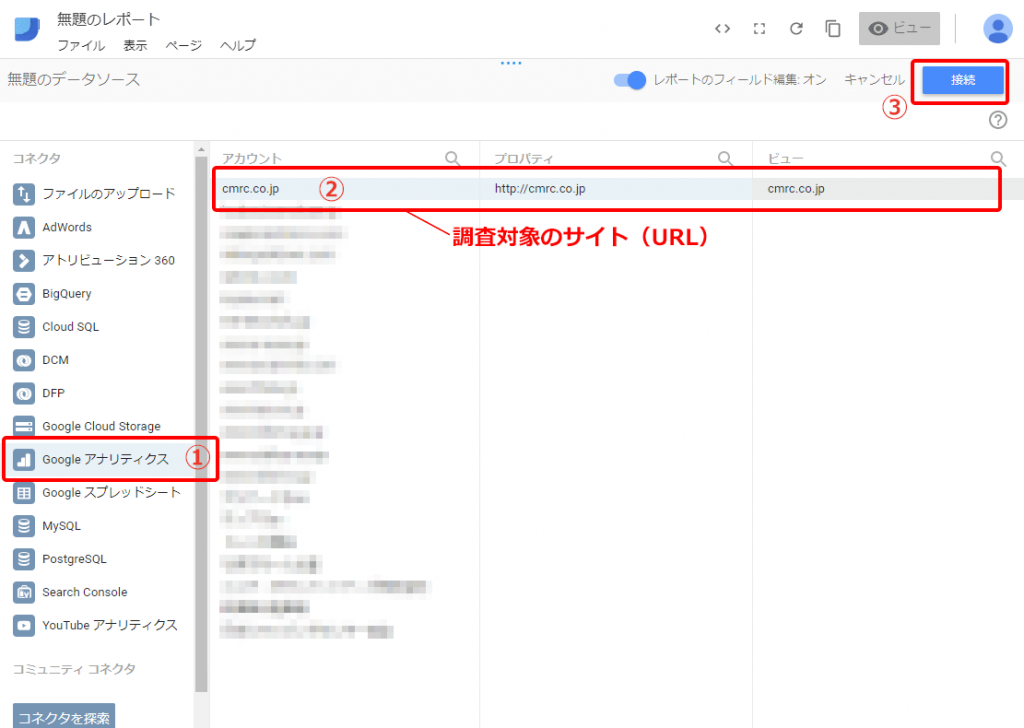The width and height of the screenshot is (1024, 728).
Task: Choose the DCM connector label
Action: (56, 360)
